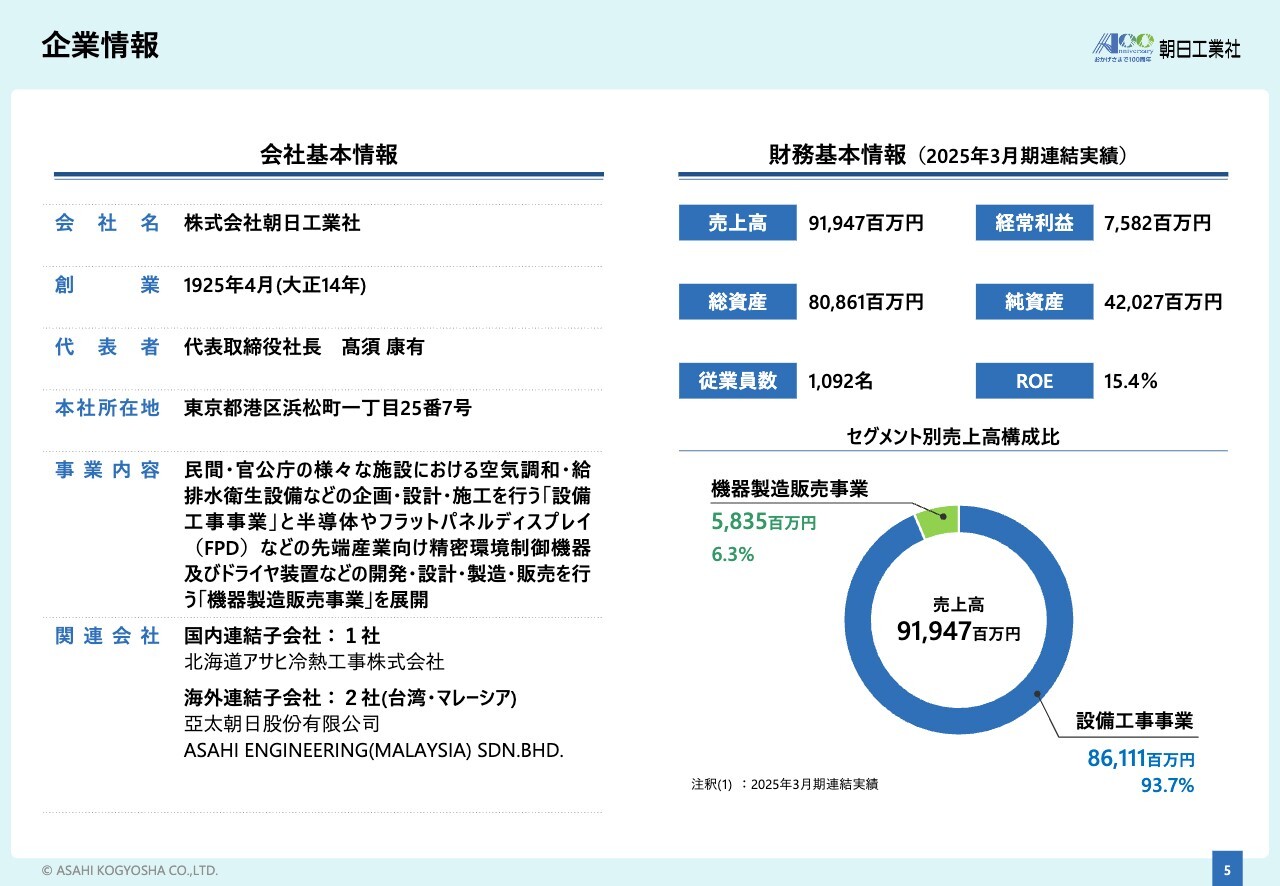Select employee count 1,092名

841,380
